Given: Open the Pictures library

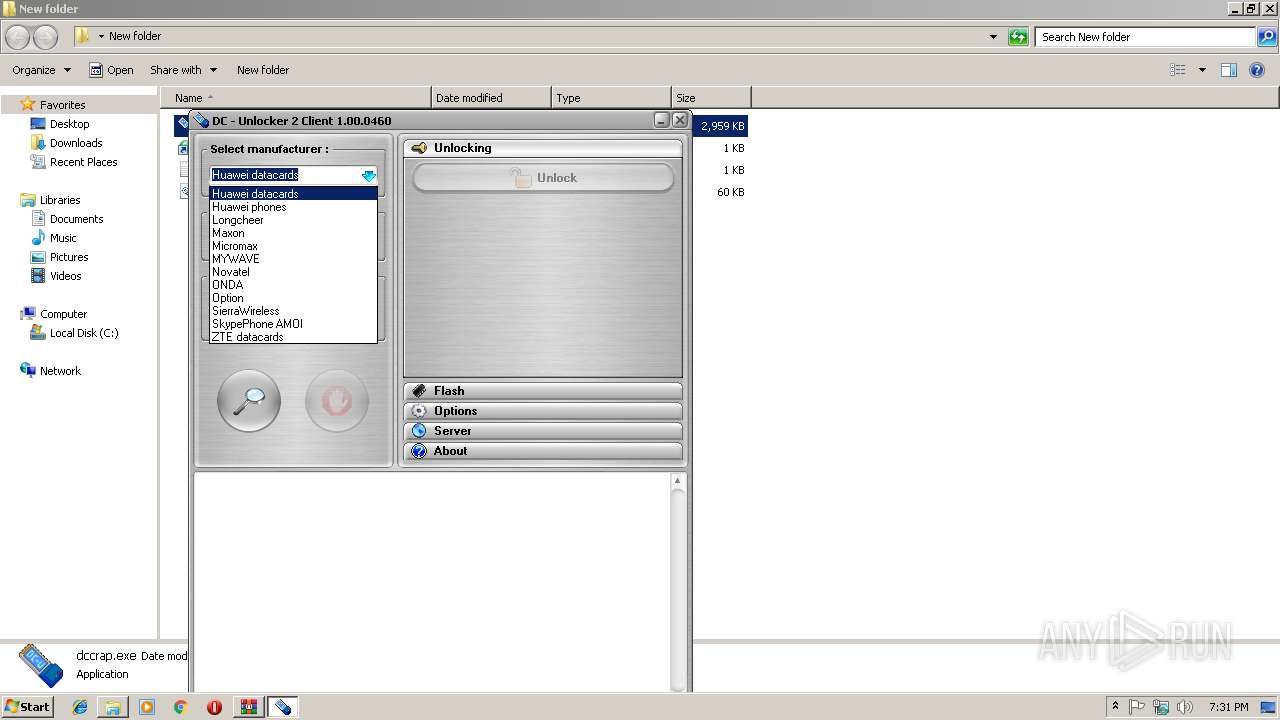Looking at the screenshot, I should [69, 257].
